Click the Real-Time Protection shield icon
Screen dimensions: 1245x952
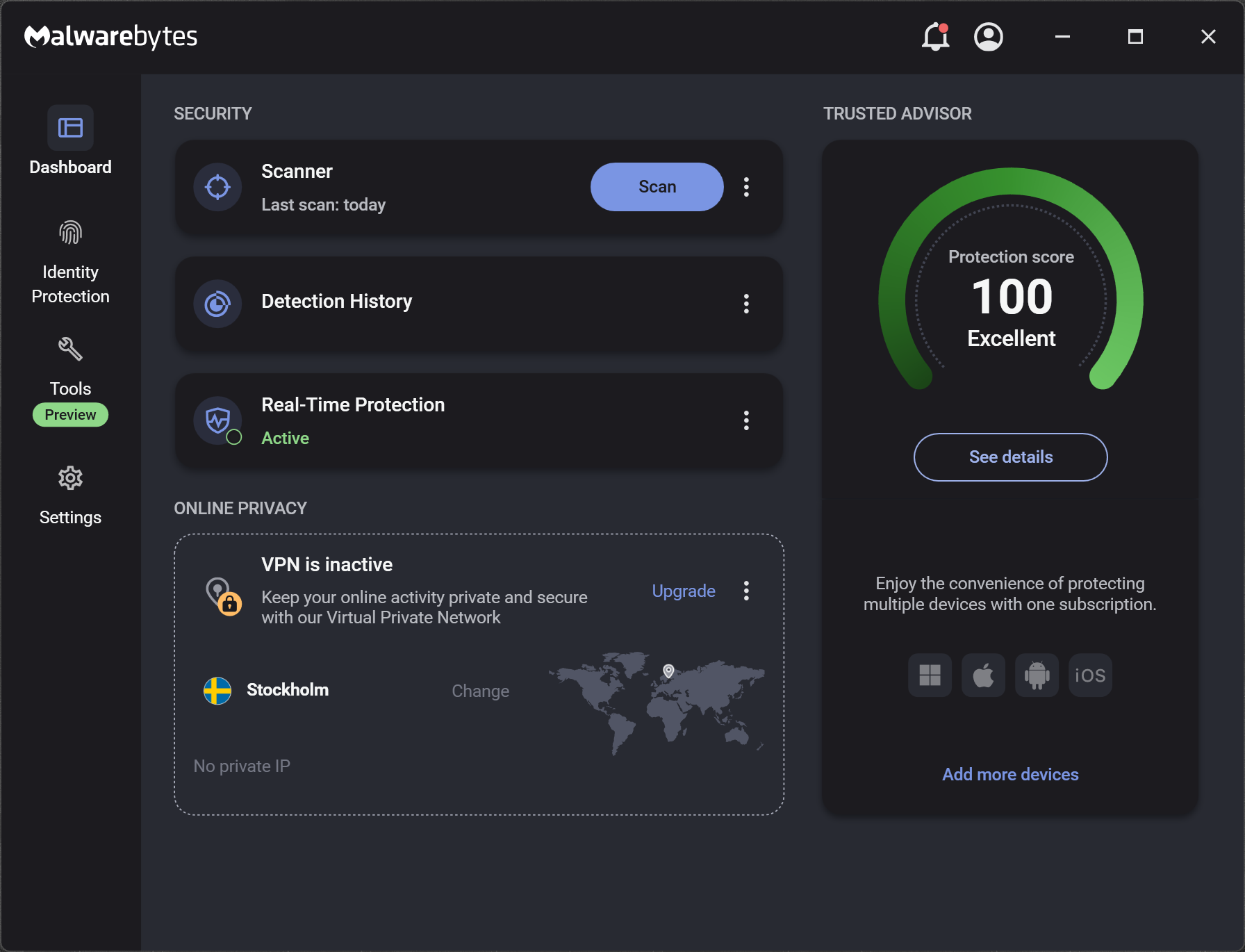217,420
